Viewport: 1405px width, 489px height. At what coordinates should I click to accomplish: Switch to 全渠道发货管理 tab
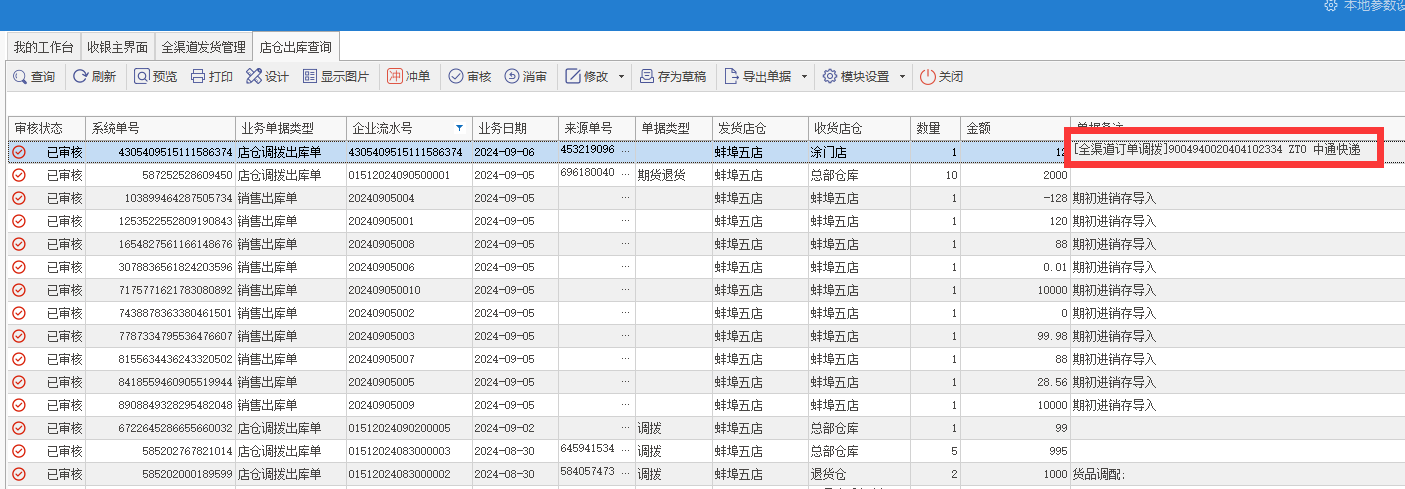point(204,47)
